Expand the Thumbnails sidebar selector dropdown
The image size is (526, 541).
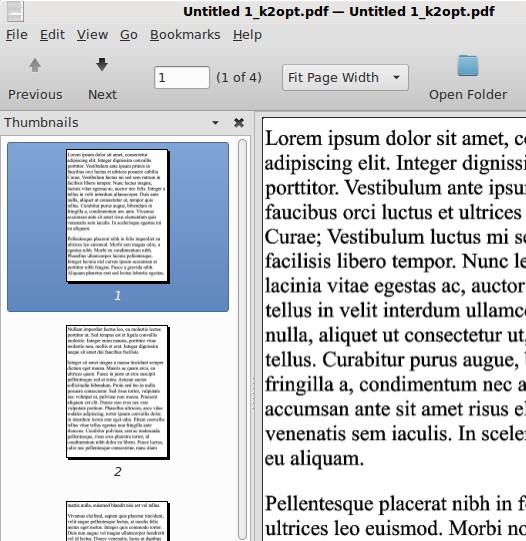(215, 123)
